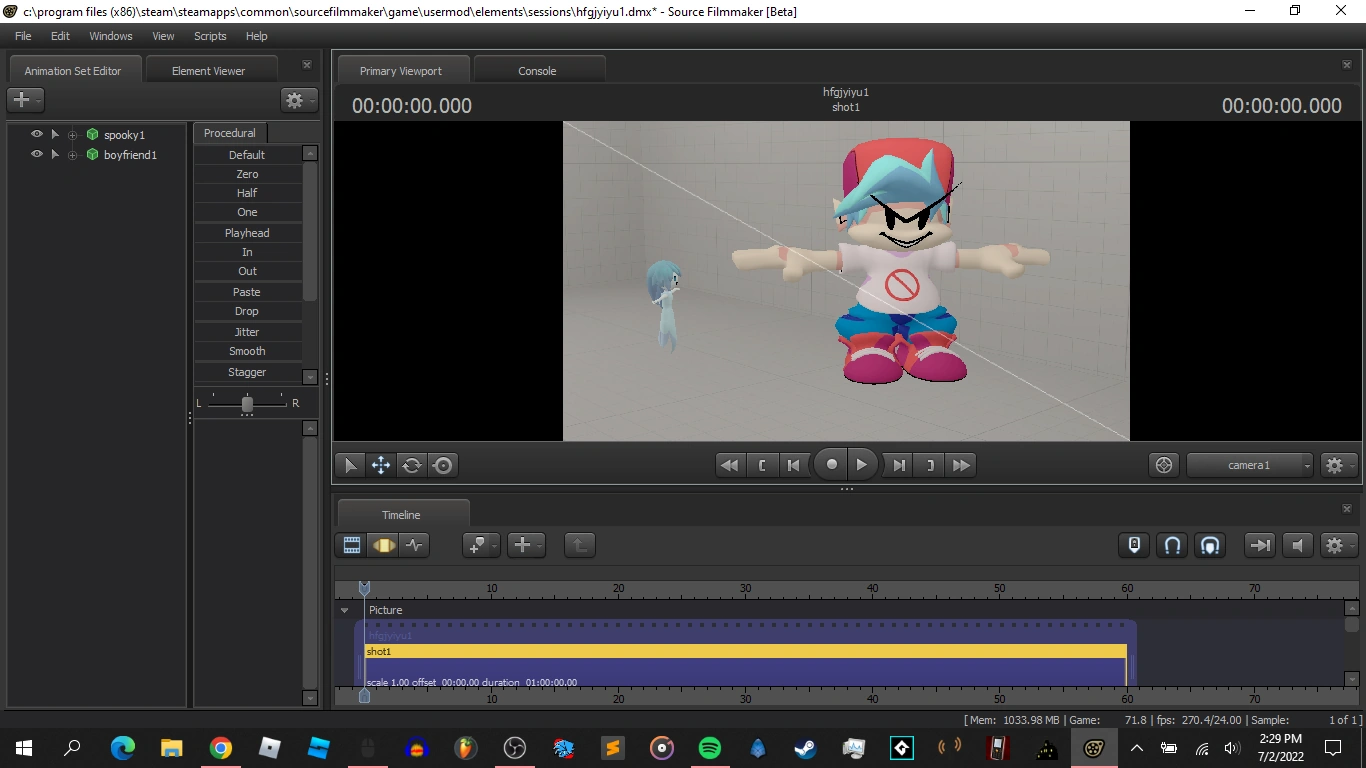Screen dimensions: 1366x768
Task: Activate the move manipulator tool
Action: pos(381,465)
